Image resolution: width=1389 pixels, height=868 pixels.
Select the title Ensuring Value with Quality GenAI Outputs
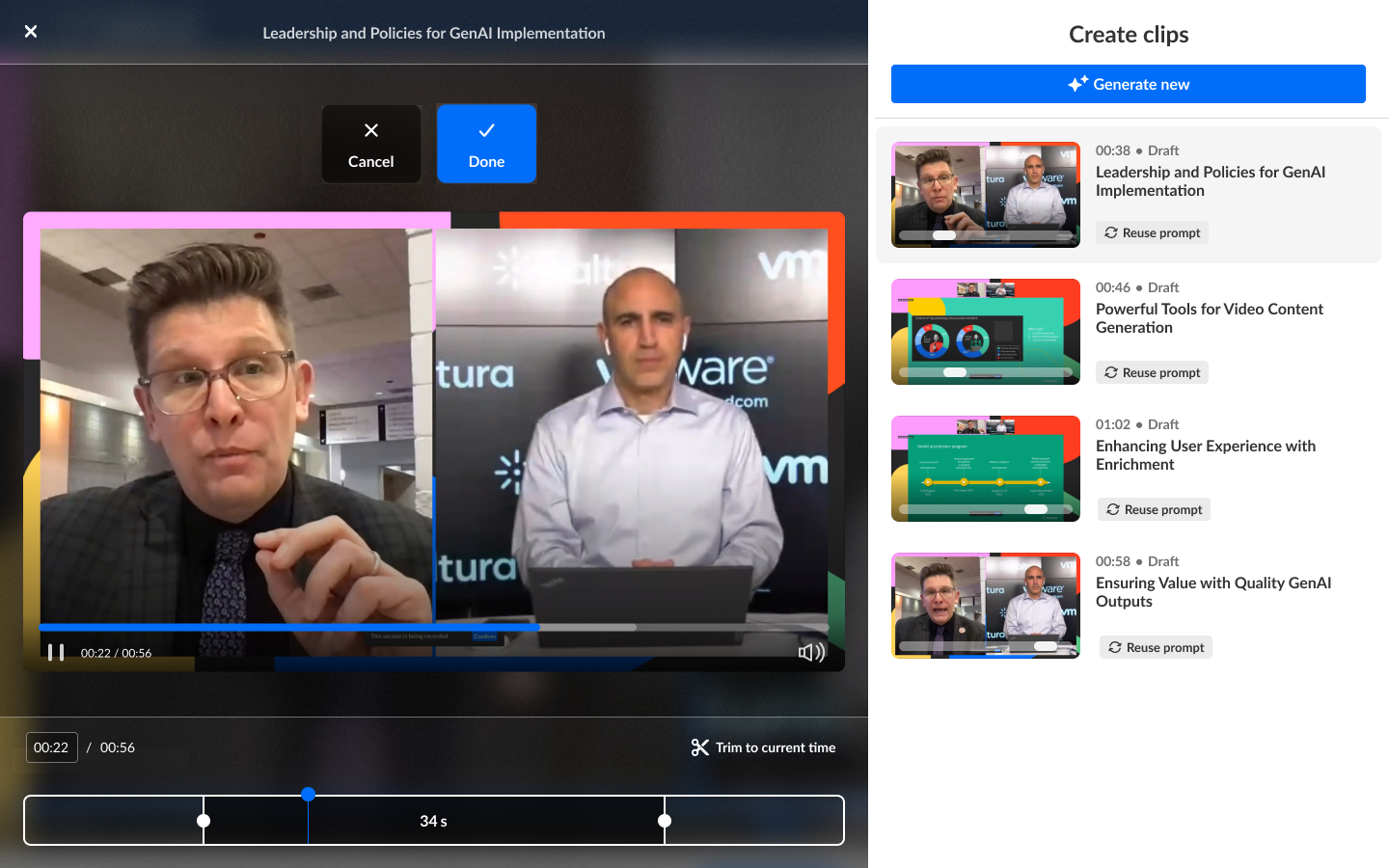(1213, 592)
